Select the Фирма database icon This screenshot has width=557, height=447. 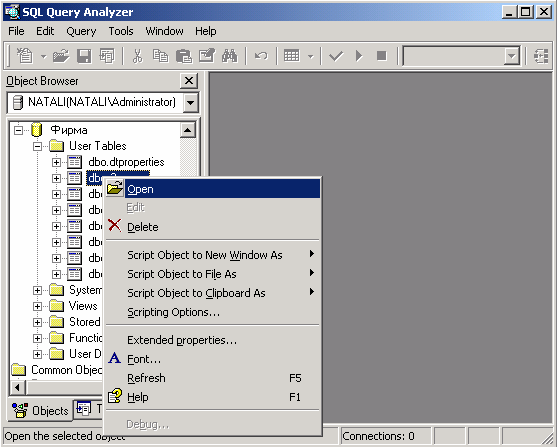[x=37, y=130]
